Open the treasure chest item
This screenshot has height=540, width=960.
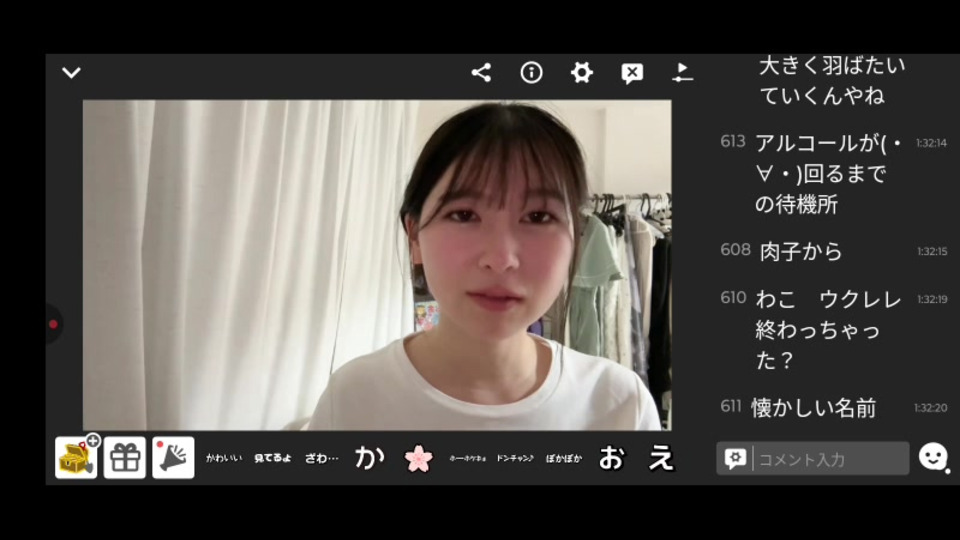click(77, 457)
